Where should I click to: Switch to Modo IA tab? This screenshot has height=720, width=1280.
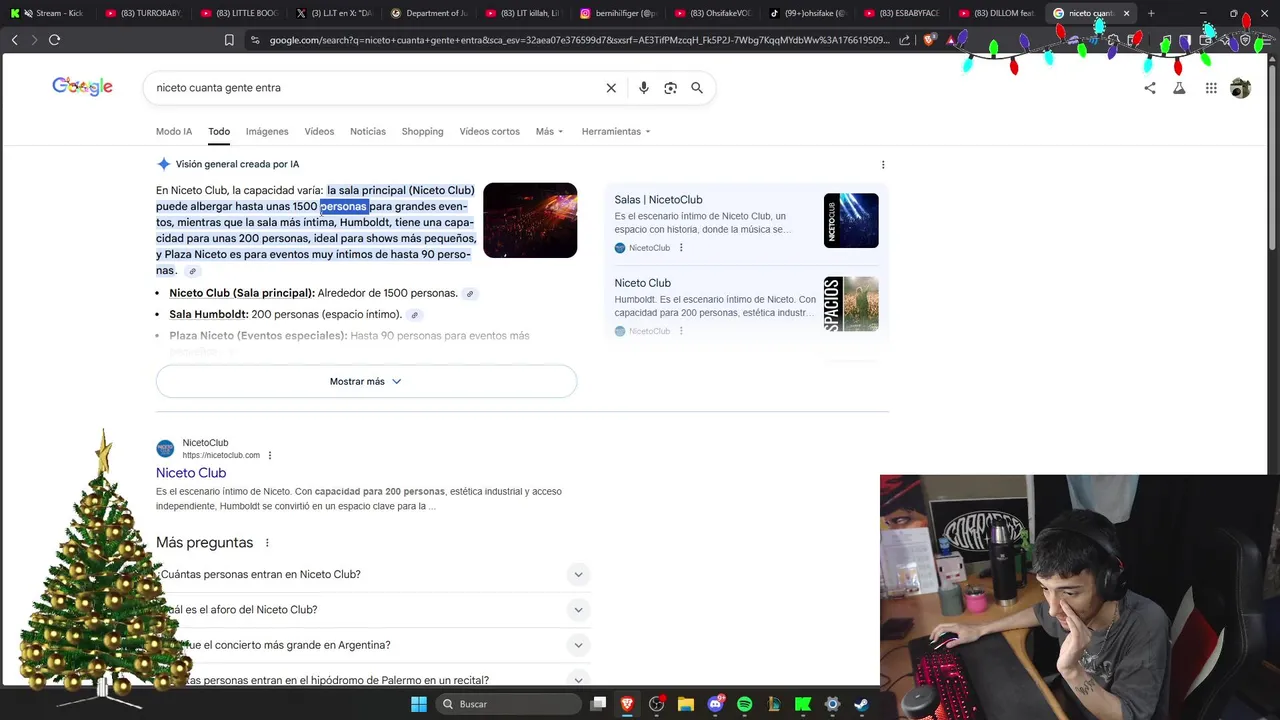(174, 132)
